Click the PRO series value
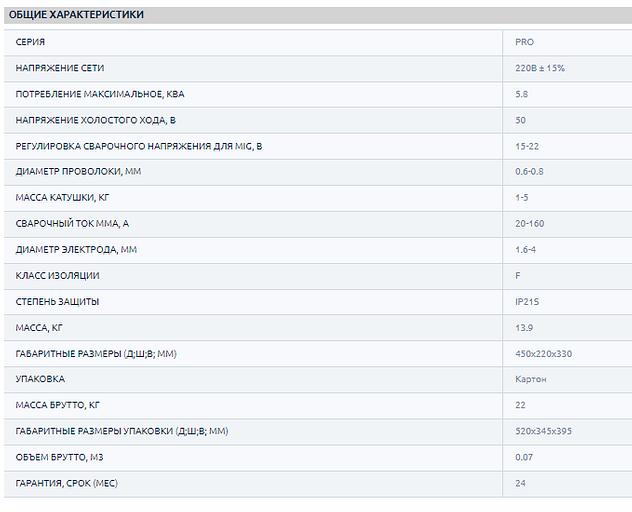 pyautogui.click(x=524, y=42)
